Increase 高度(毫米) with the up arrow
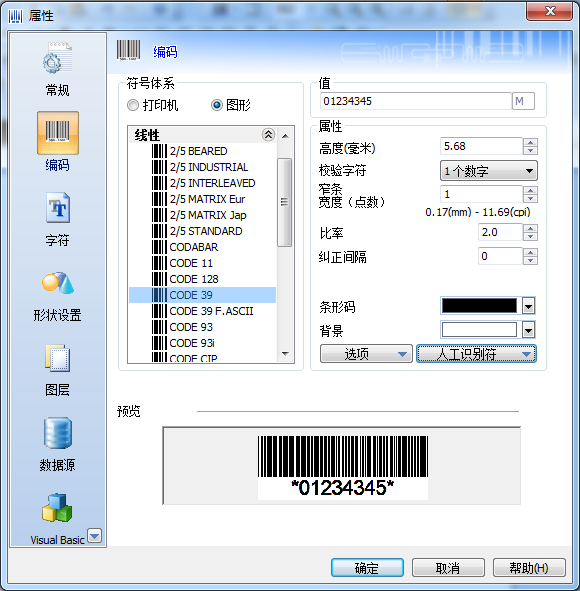The height and width of the screenshot is (591, 580). (530, 142)
